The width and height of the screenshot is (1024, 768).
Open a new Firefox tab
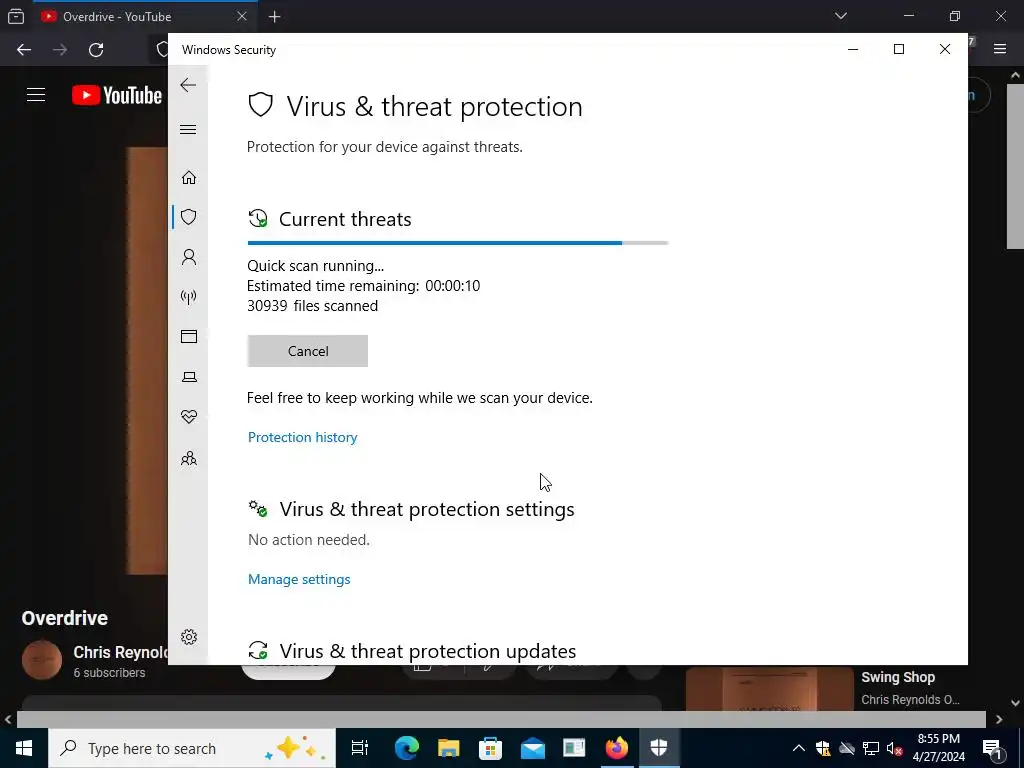274,17
